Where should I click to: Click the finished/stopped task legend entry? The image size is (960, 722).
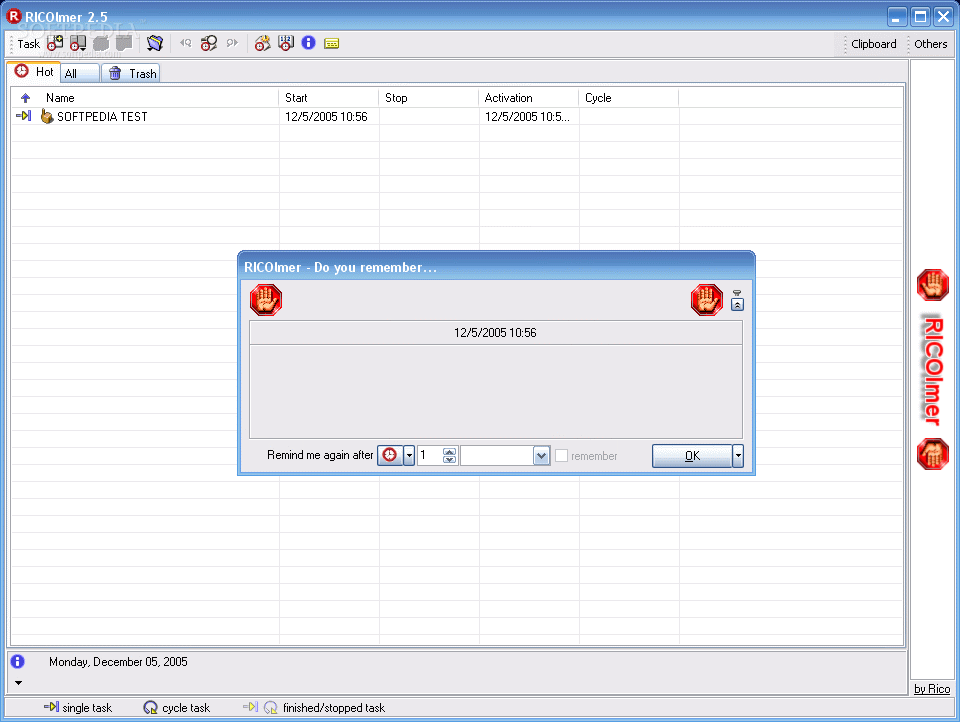point(314,707)
